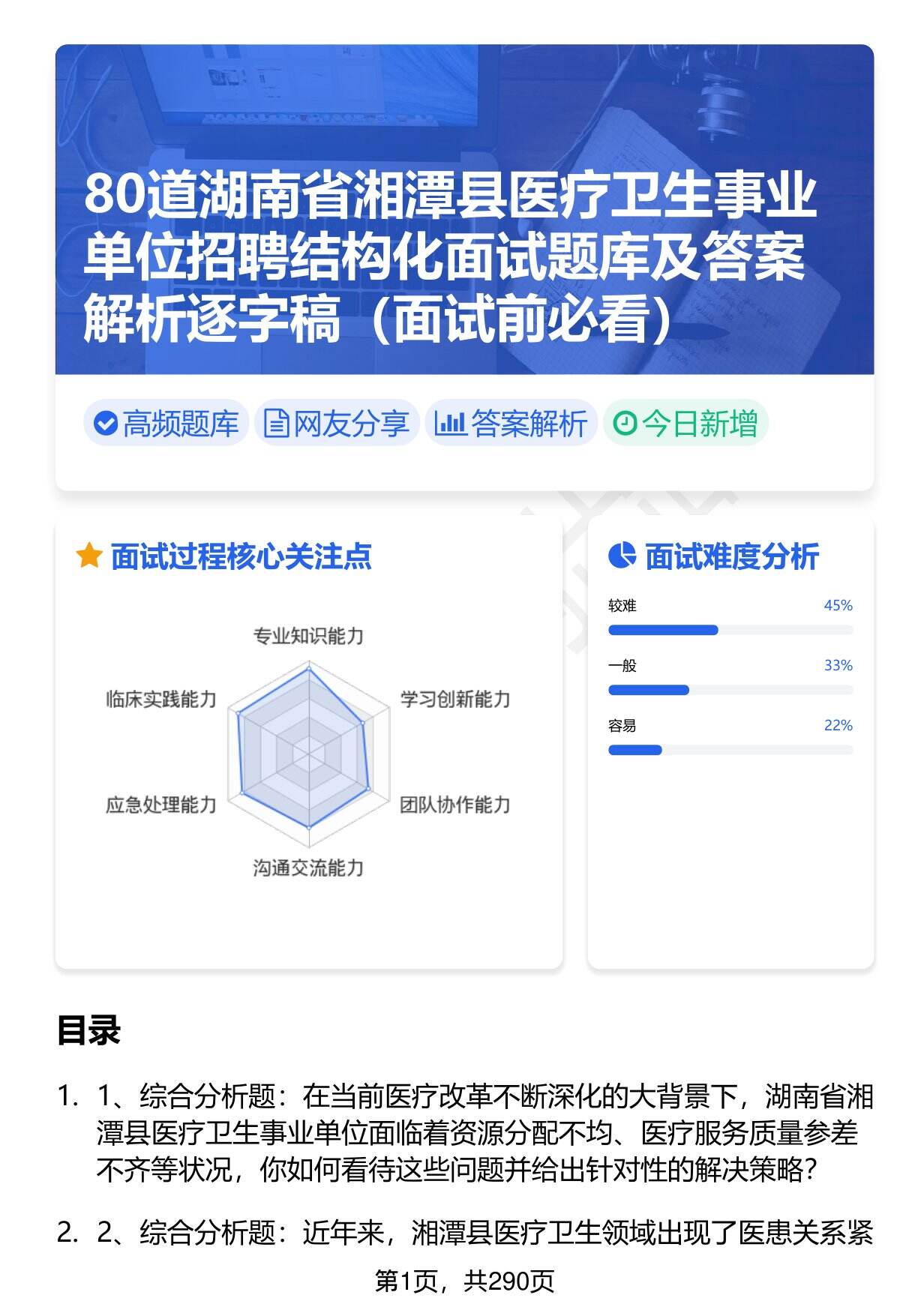The width and height of the screenshot is (900, 1316).
Task: Click the 临床实践能力 radar label
Action: (x=160, y=699)
